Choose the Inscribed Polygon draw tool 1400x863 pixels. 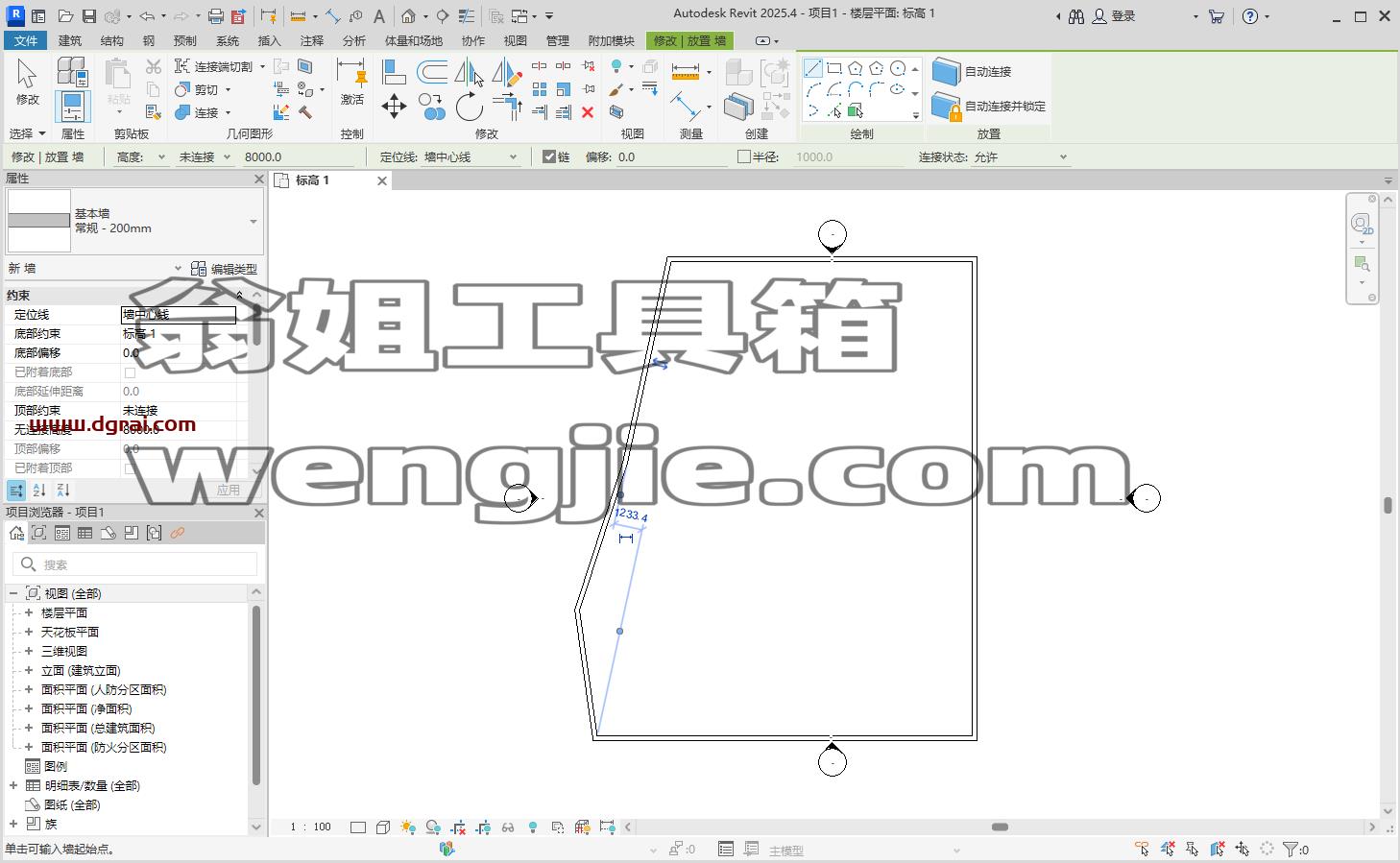coord(856,68)
